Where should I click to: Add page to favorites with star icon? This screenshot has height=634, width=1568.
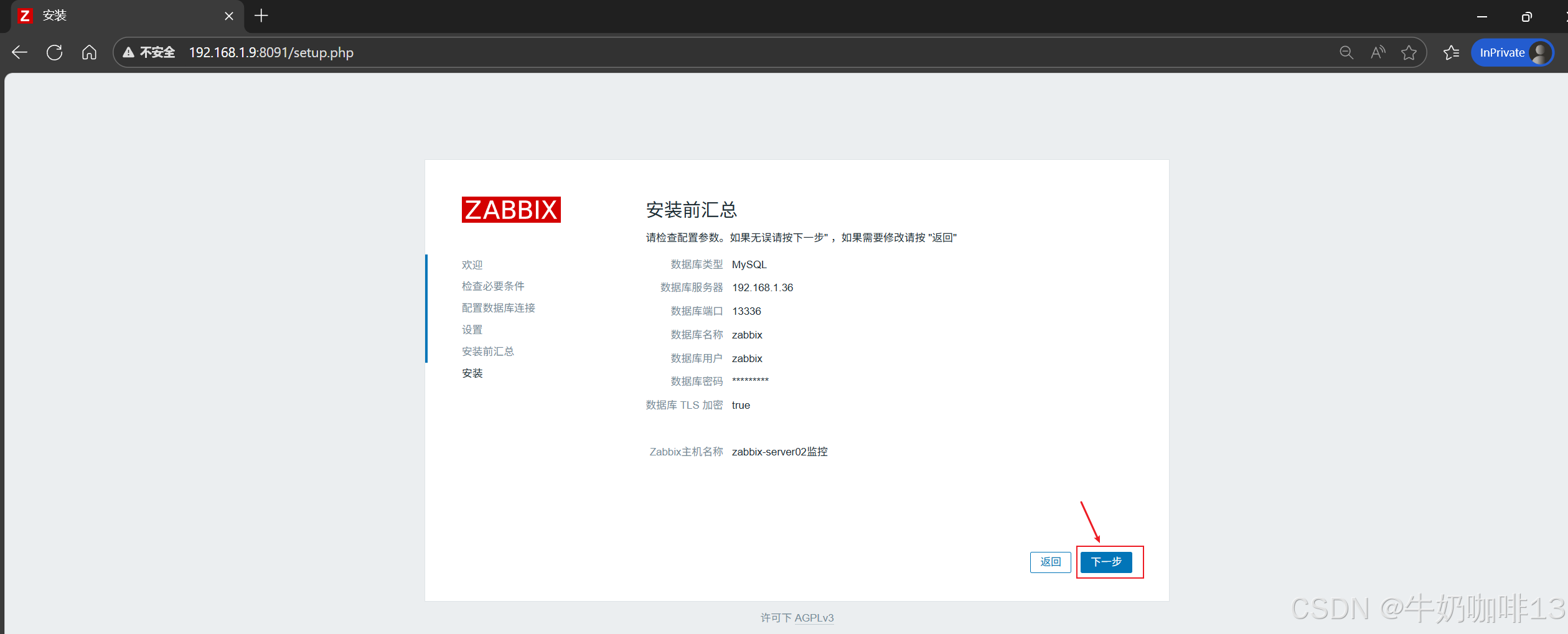[x=1409, y=53]
